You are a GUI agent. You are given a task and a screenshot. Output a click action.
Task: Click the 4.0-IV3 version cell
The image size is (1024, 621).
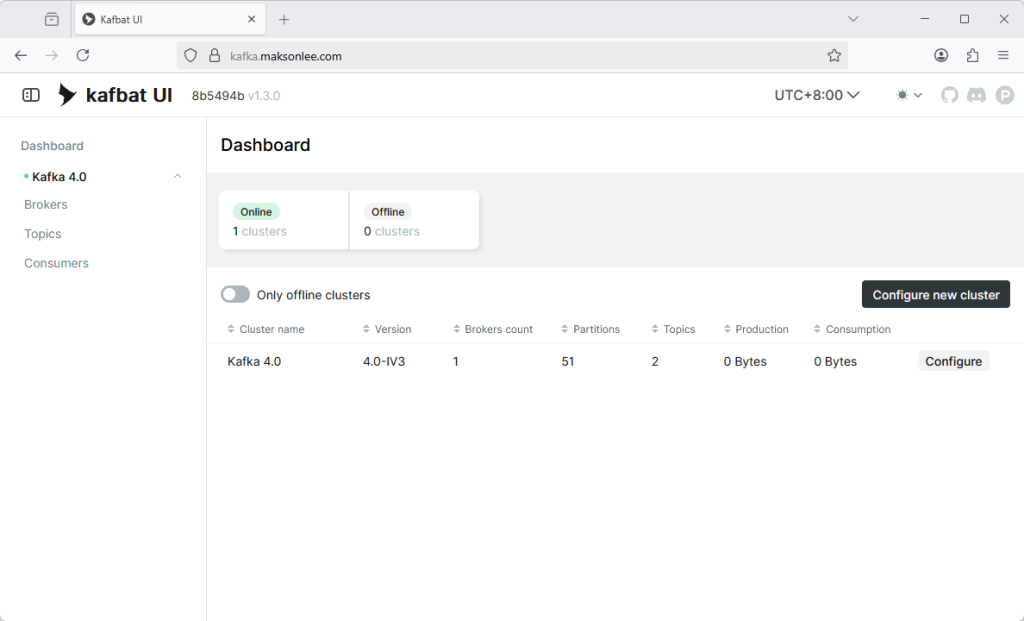pos(384,361)
